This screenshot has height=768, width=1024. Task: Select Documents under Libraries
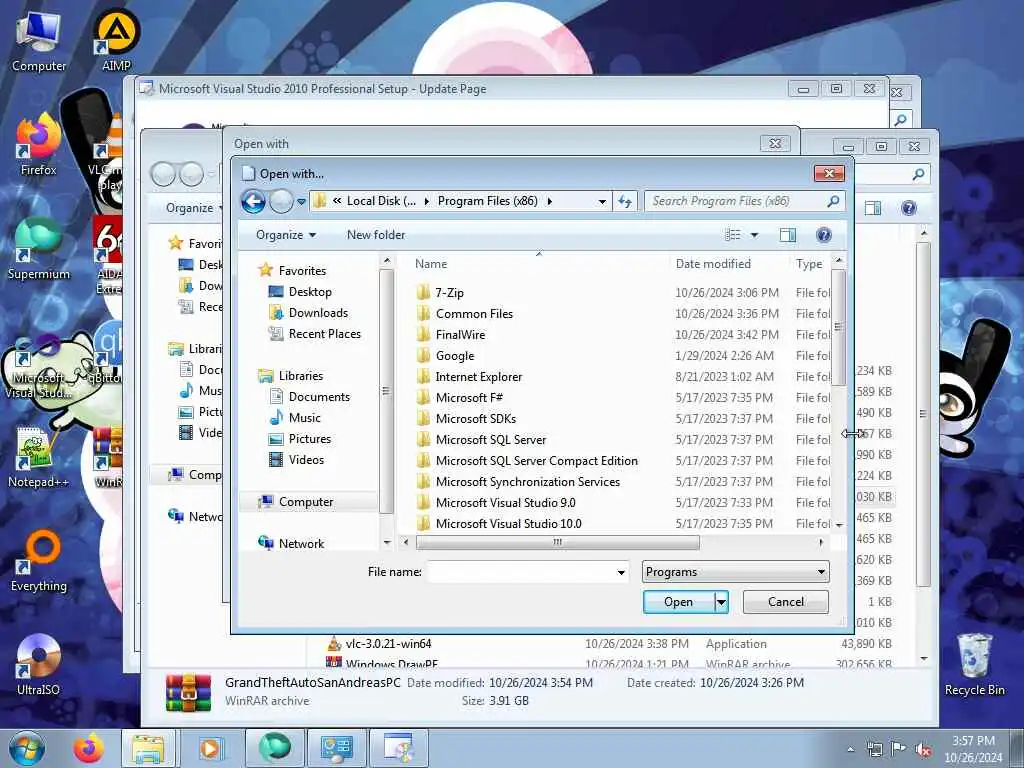(319, 397)
